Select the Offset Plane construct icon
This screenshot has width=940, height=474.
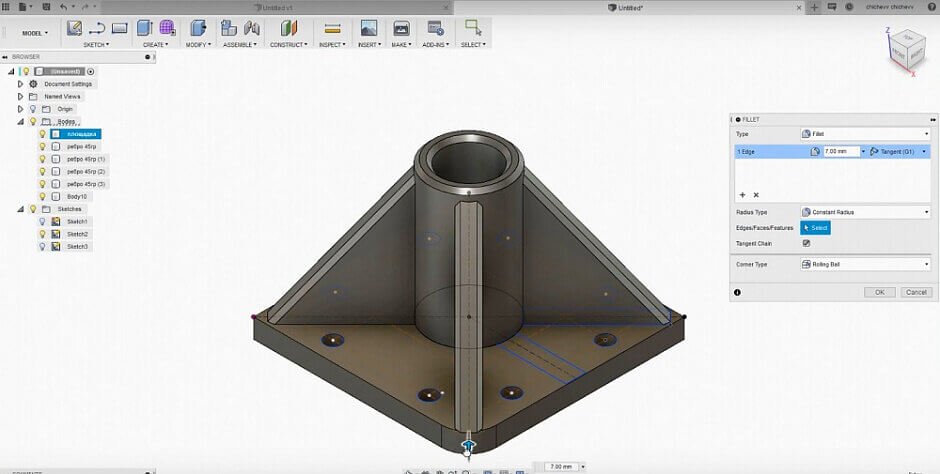(289, 28)
